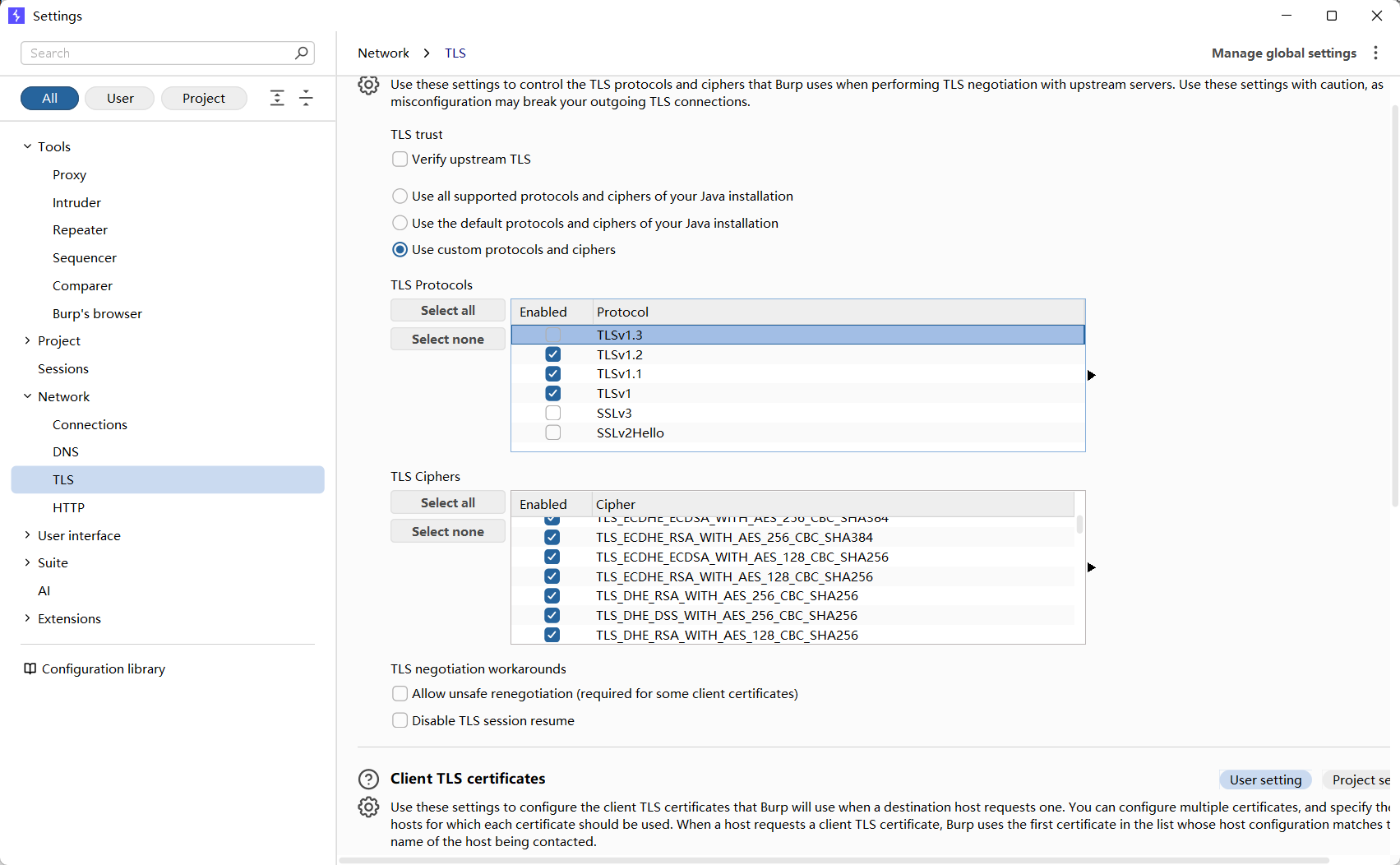Enable Verify upstream TLS checkbox
Viewport: 1400px width, 865px height.
(400, 159)
